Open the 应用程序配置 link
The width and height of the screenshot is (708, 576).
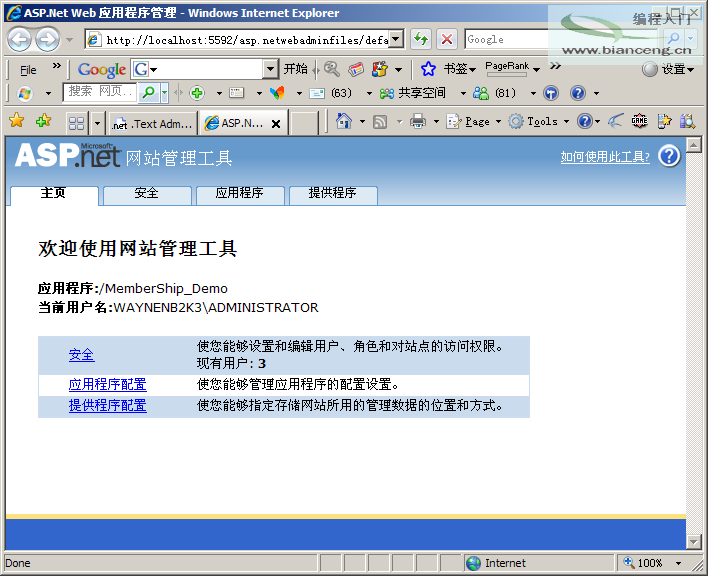[107, 385]
